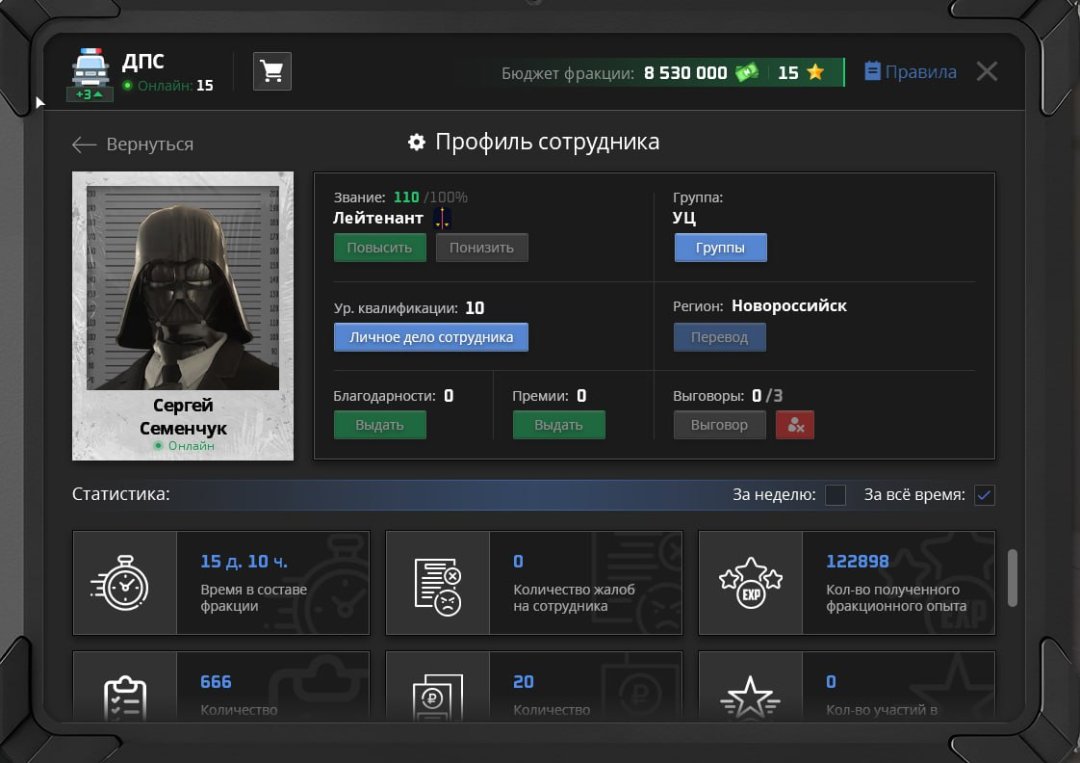Click the rank insignia next to Лейтенант
The image size is (1080, 763).
click(442, 218)
